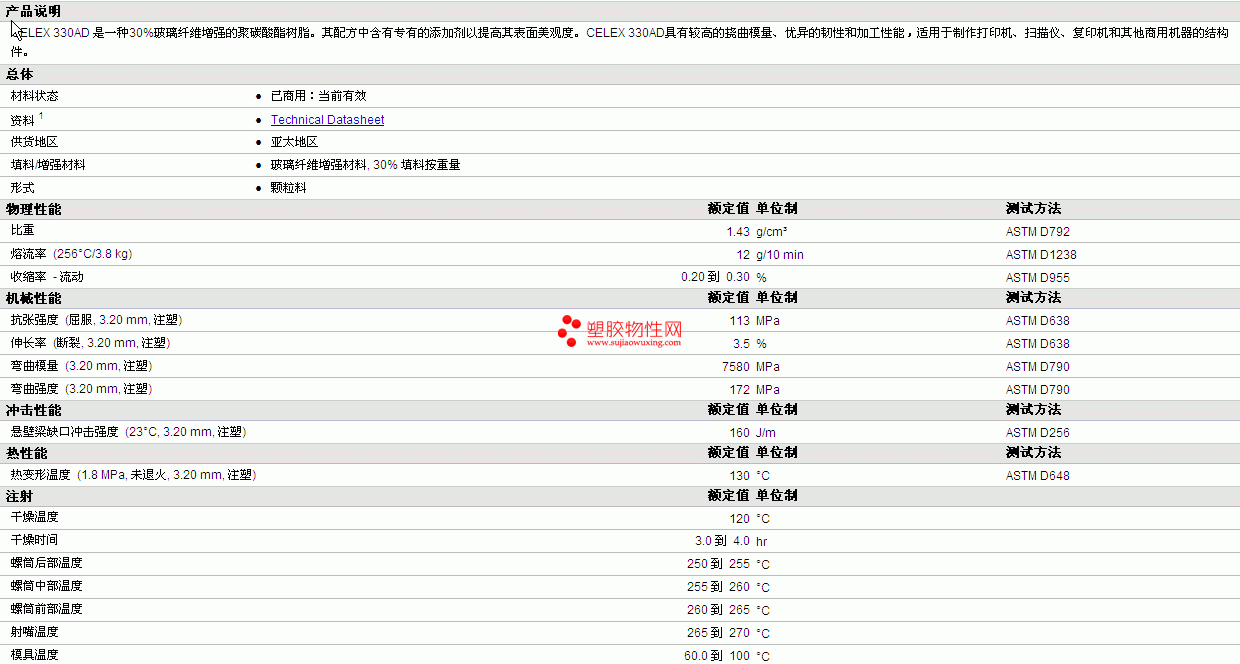The width and height of the screenshot is (1240, 664).
Task: Click the unit g/10 min
Action: 780,255
